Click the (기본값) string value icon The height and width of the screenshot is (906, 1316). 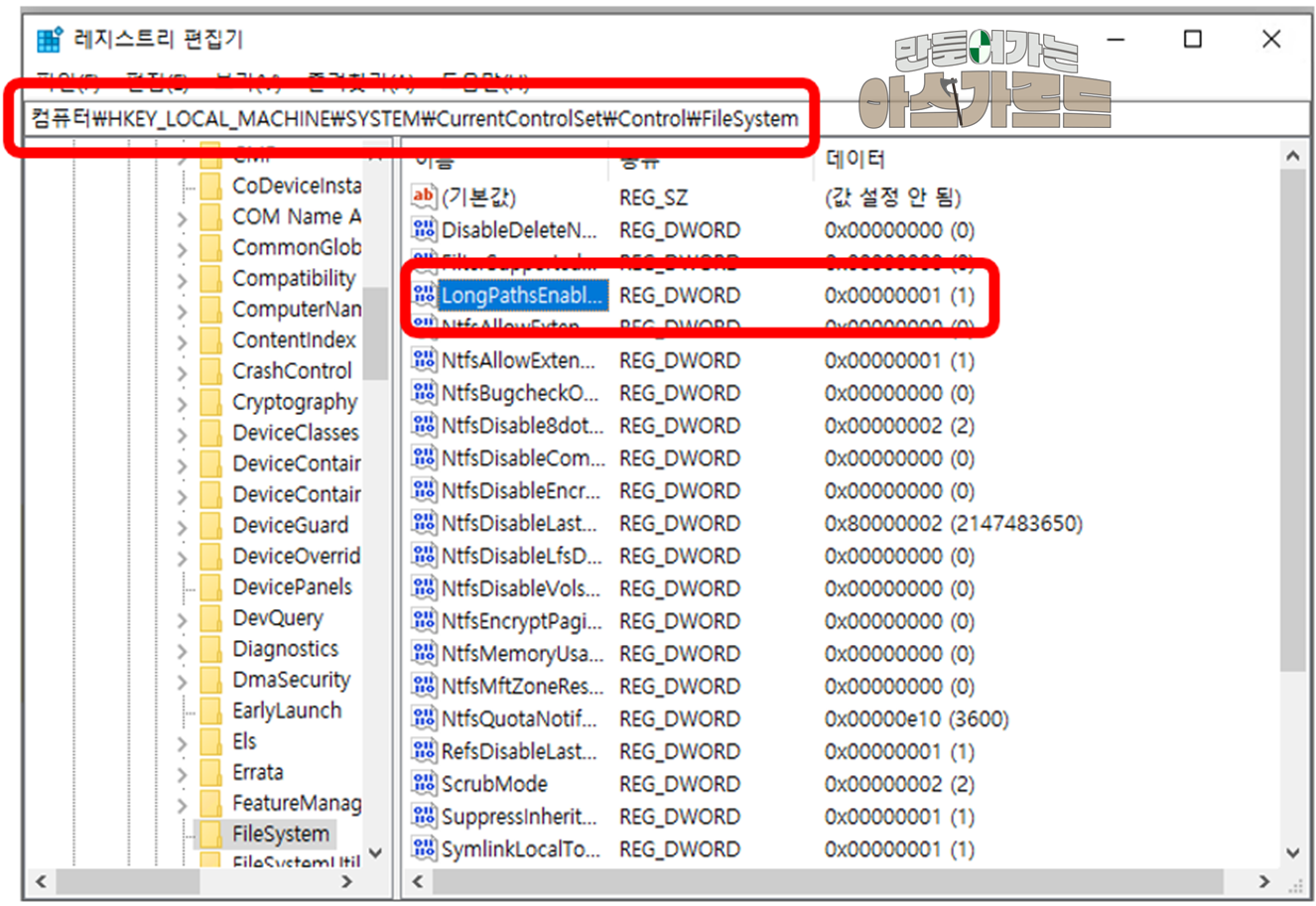pyautogui.click(x=424, y=196)
